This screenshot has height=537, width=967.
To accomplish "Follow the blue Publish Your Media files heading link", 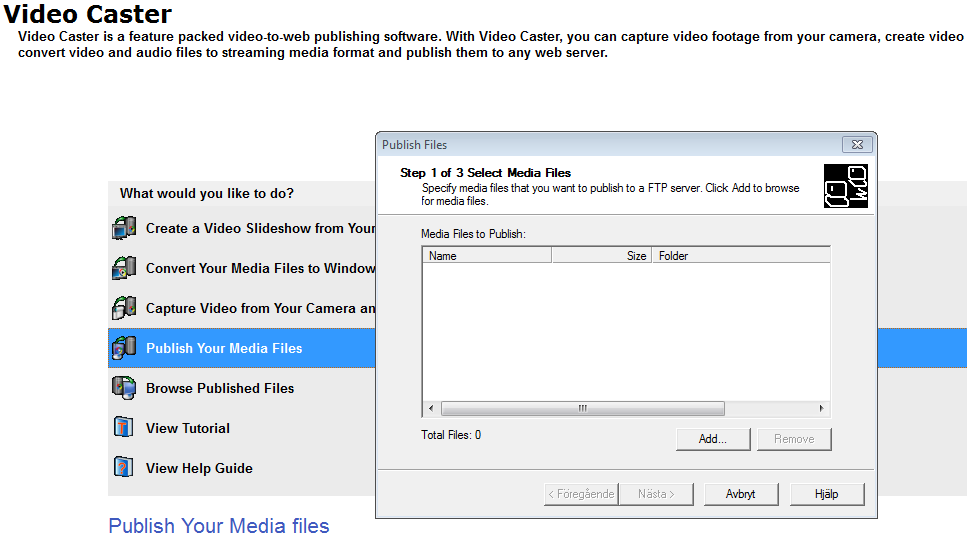I will point(219,526).
